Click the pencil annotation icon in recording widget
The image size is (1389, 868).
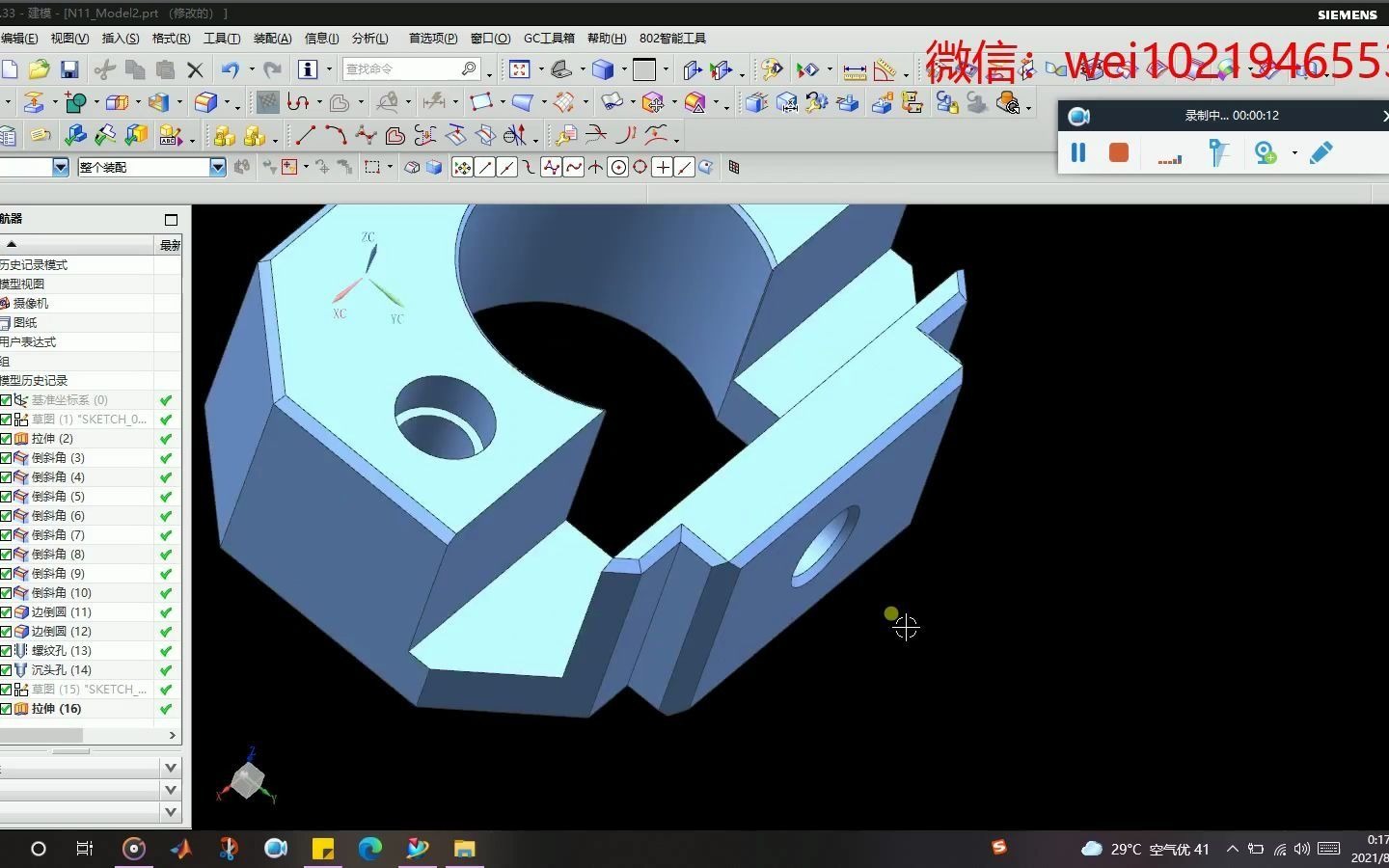[x=1321, y=152]
